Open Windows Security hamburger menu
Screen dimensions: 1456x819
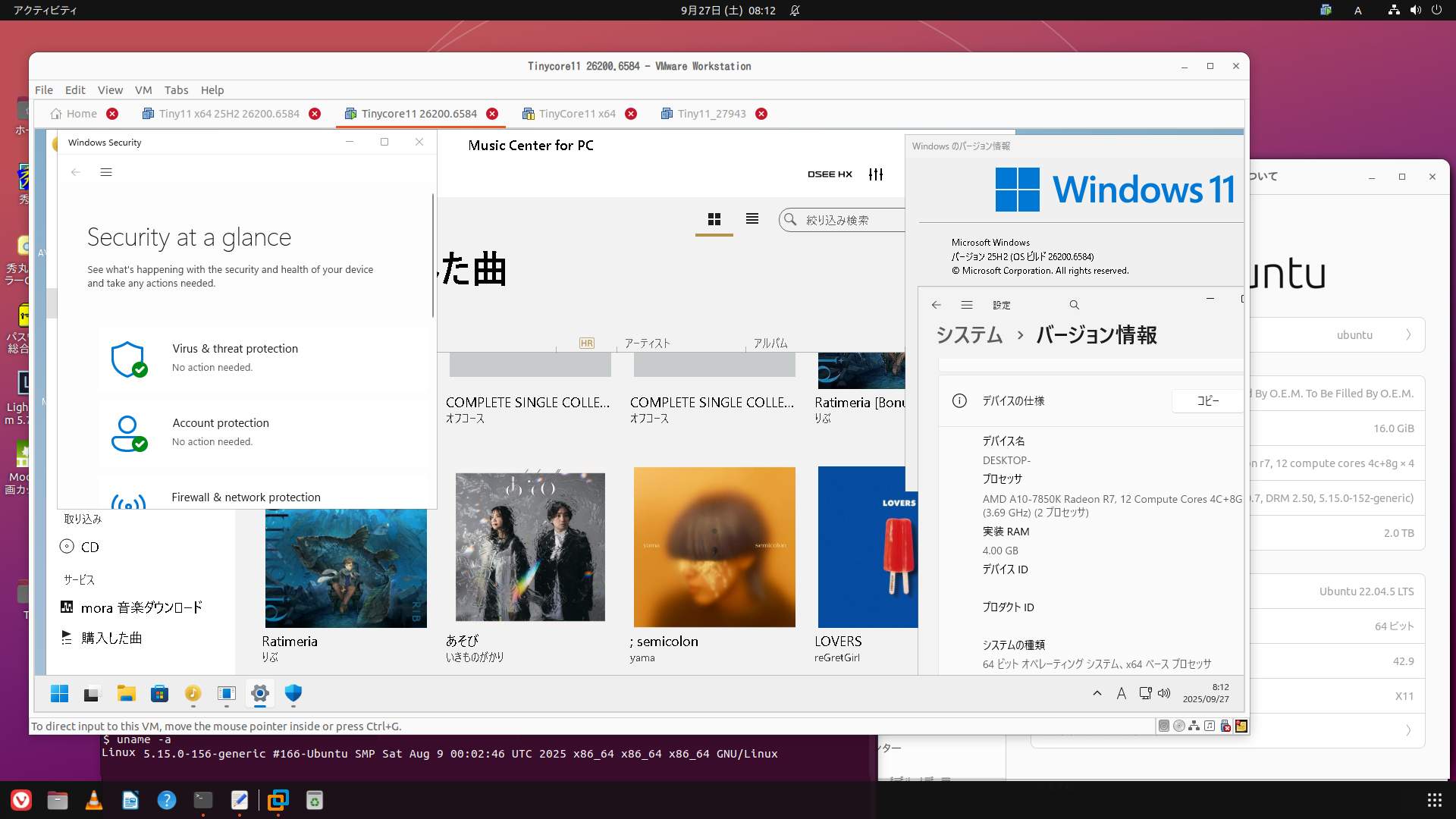pos(106,172)
